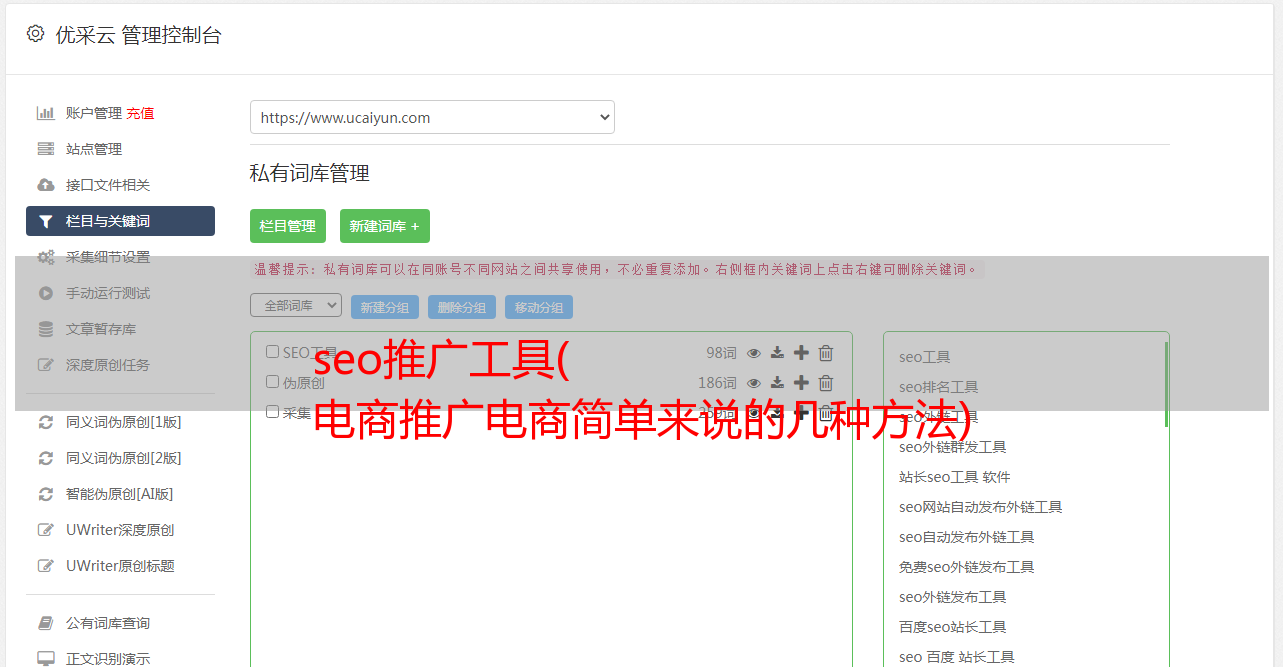The height and width of the screenshot is (667, 1283).
Task: Open UWriter原创标题 in the sidebar
Action: [x=120, y=566]
